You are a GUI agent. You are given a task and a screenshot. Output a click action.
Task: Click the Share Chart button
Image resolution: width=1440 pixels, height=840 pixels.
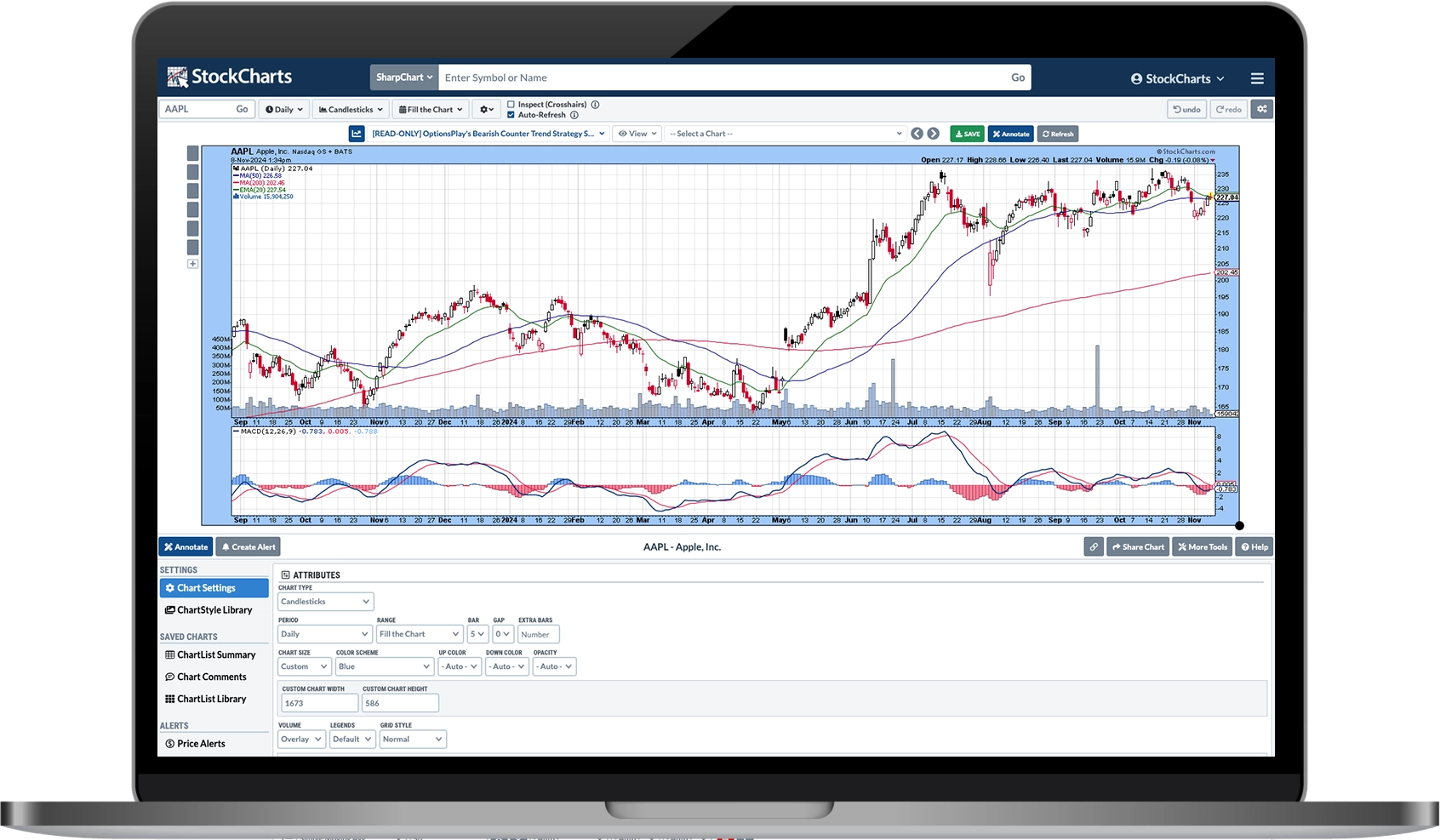pos(1138,547)
